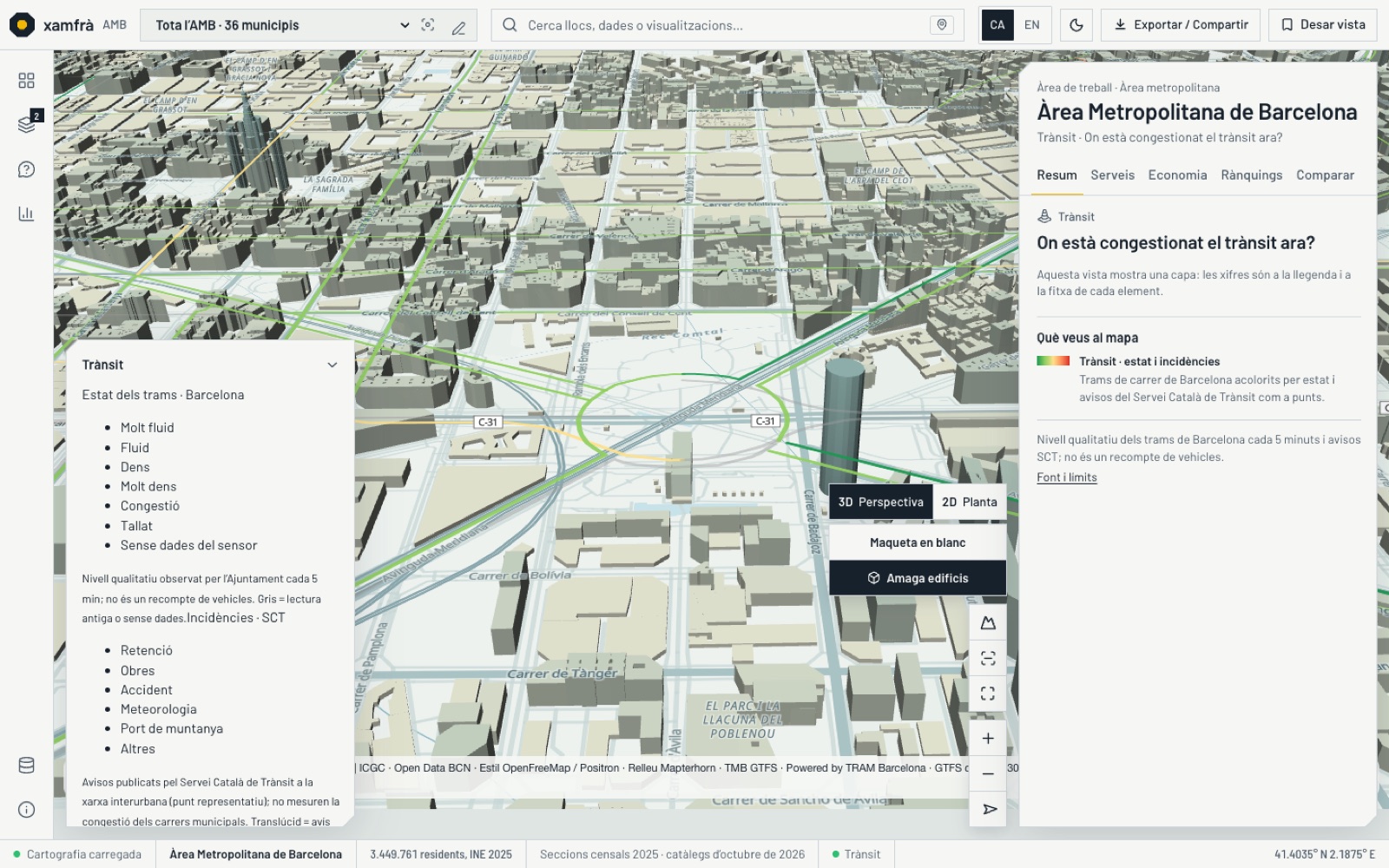Click Cartografia carregada status entry

(x=77, y=854)
